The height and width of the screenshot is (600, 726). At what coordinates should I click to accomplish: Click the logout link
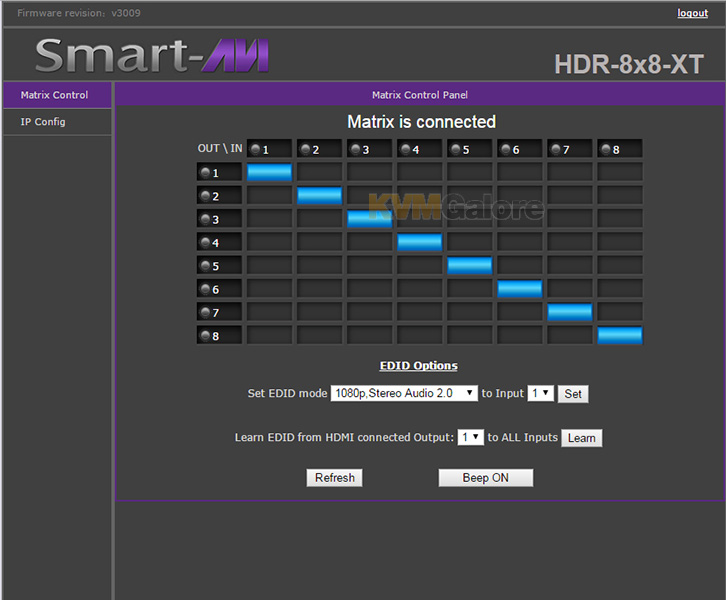click(692, 13)
